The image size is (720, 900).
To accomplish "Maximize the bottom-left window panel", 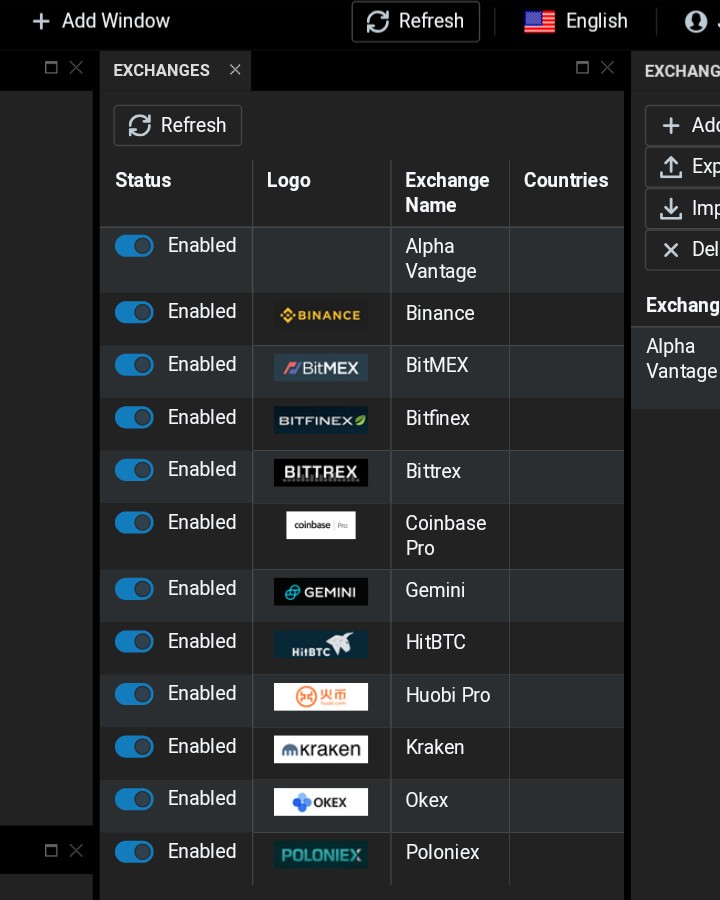I will coord(51,850).
